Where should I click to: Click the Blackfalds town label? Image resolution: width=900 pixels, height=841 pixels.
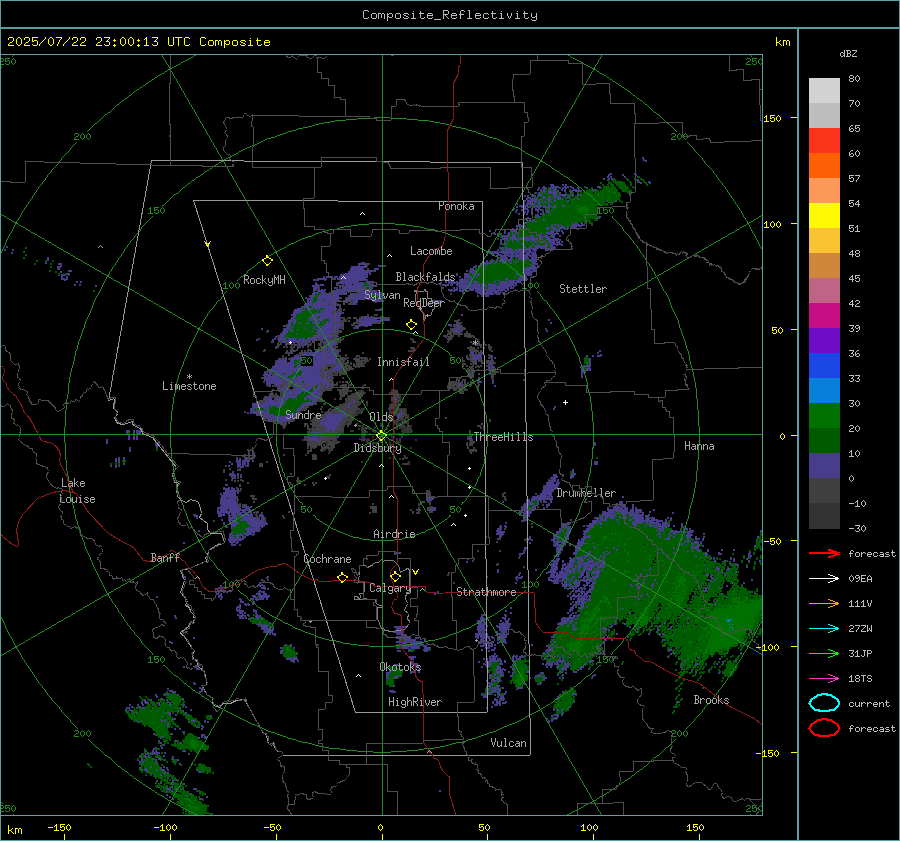coord(425,277)
